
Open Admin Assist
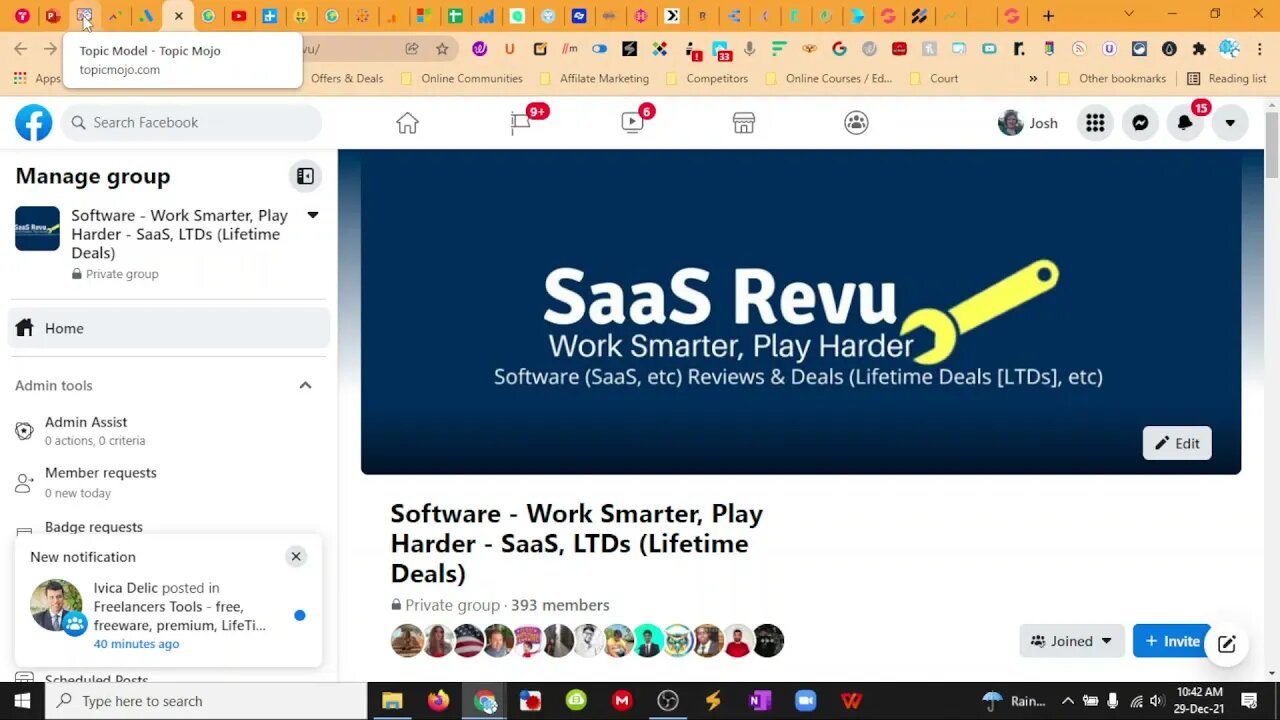[x=169, y=431]
